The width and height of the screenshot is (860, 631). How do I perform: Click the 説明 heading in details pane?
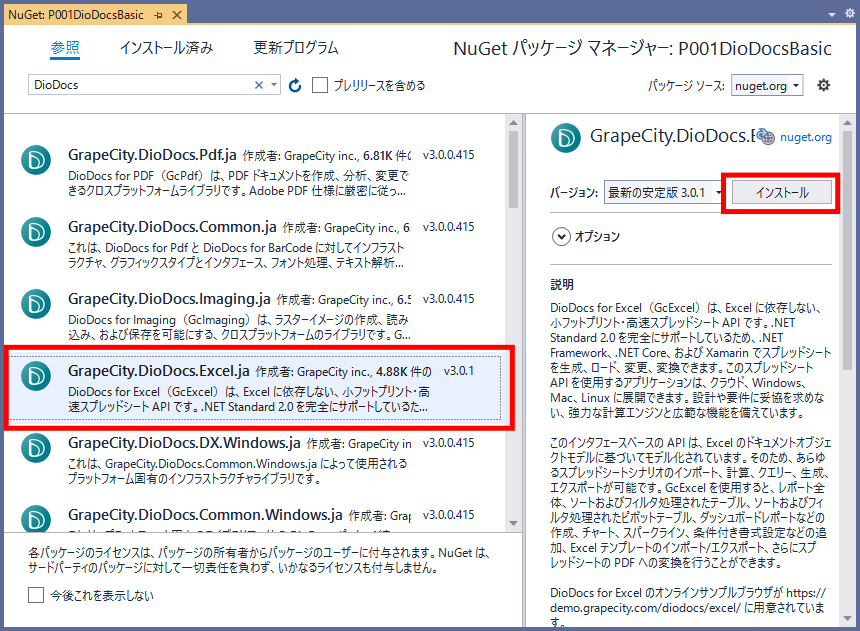pos(562,284)
